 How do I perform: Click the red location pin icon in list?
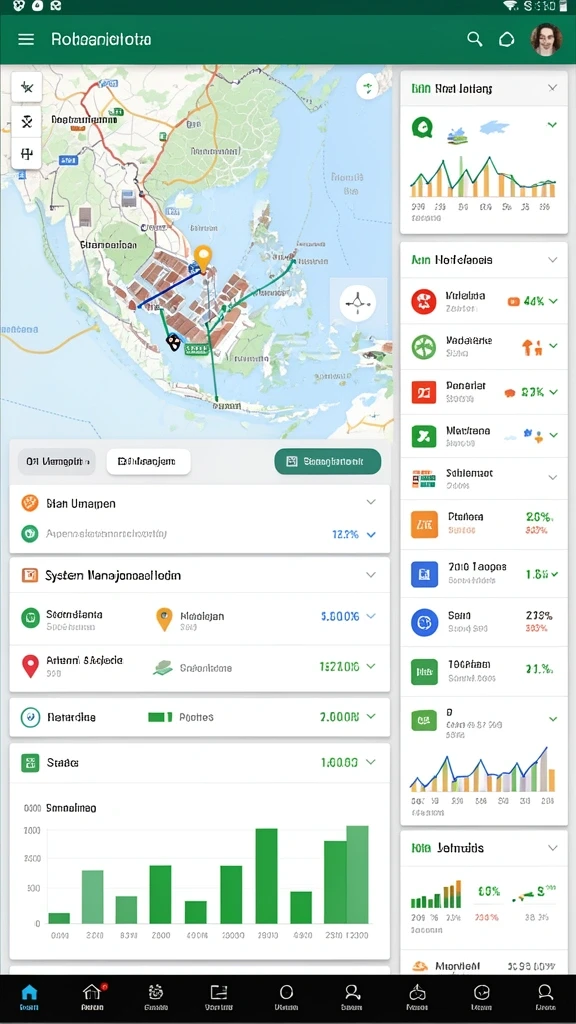pyautogui.click(x=30, y=667)
